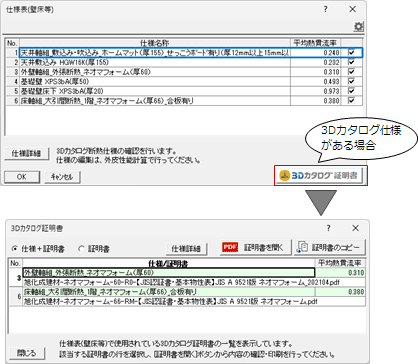Toggle checkbox for row 6 床軸組 大引間断熱
Viewport: 418px width, 364px height.
(351, 101)
